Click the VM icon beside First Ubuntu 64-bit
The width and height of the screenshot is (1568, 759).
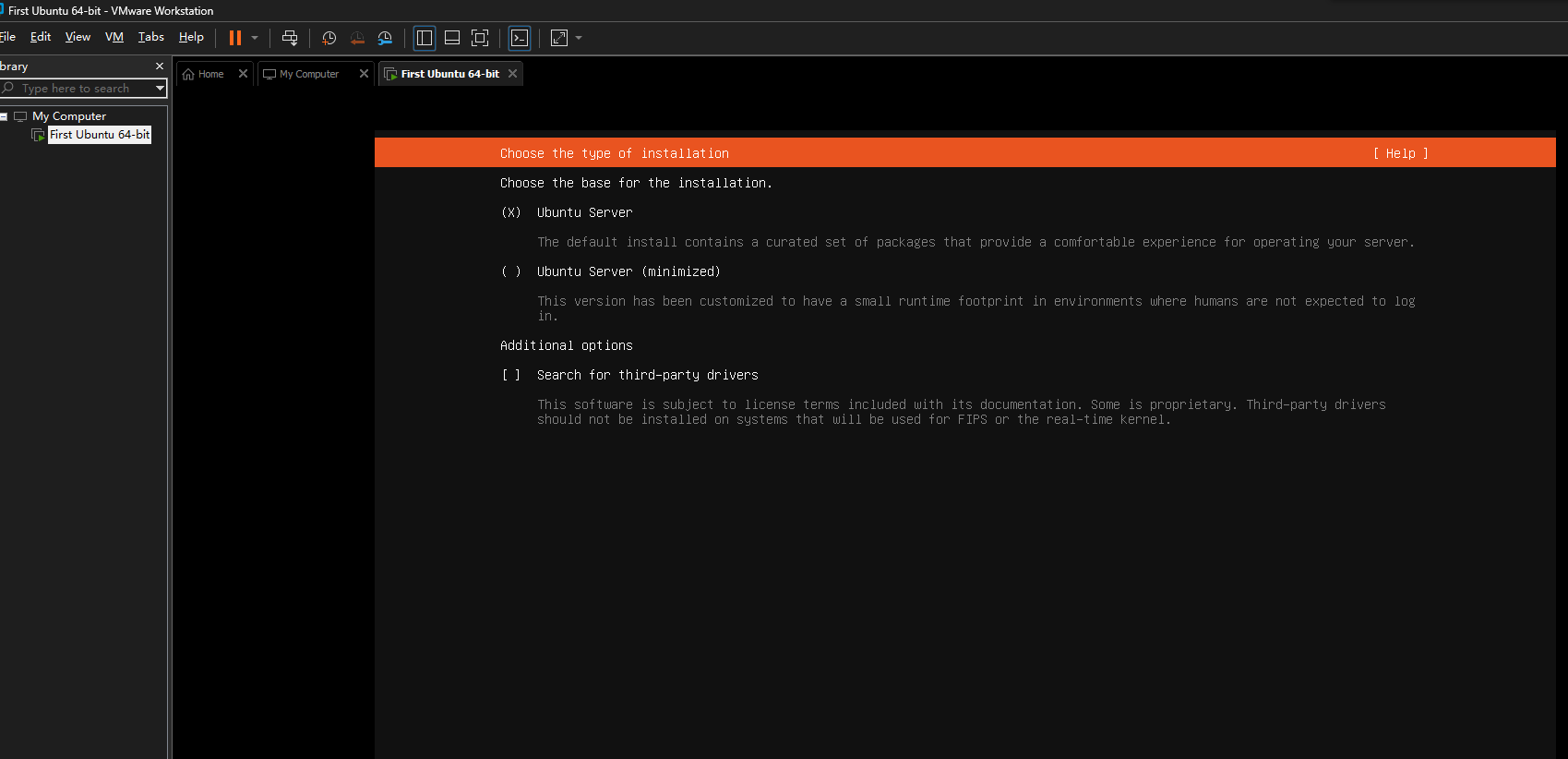pyautogui.click(x=38, y=135)
